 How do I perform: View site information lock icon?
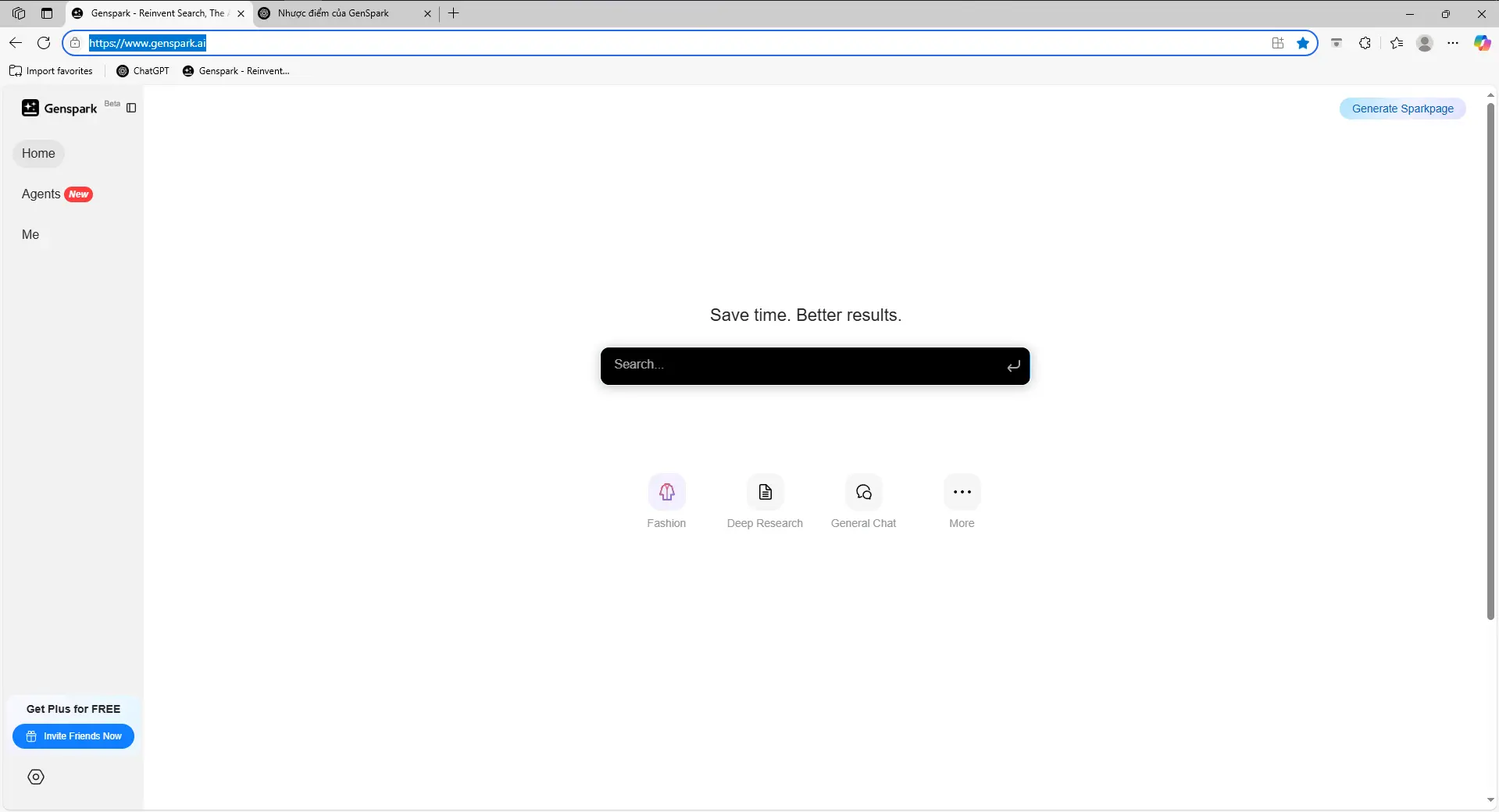pyautogui.click(x=75, y=43)
